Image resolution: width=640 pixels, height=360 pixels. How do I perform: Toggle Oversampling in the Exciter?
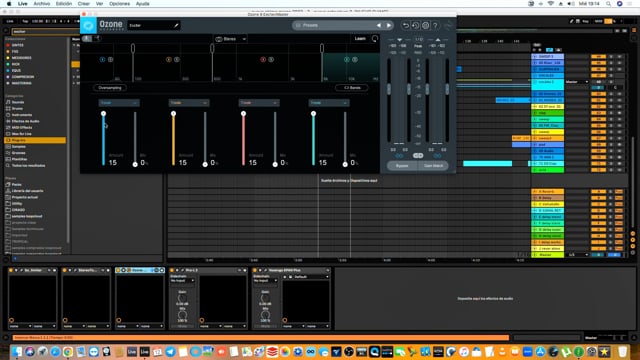[x=110, y=88]
